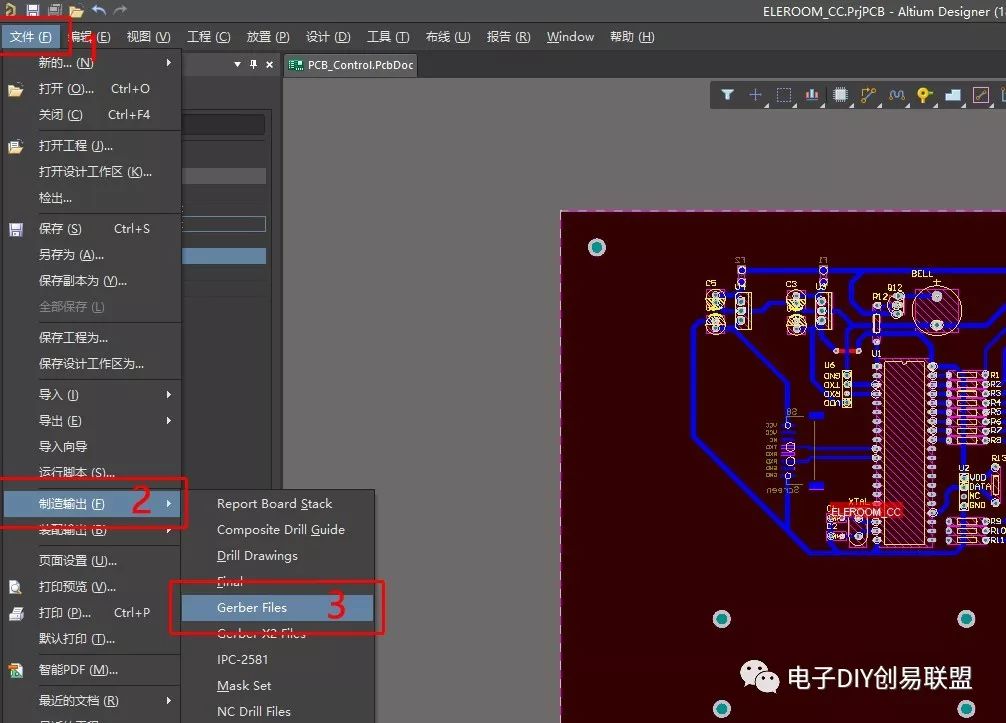Select the Interactive Length Tuning icon
Viewport: 1006px width, 723px height.
click(896, 95)
